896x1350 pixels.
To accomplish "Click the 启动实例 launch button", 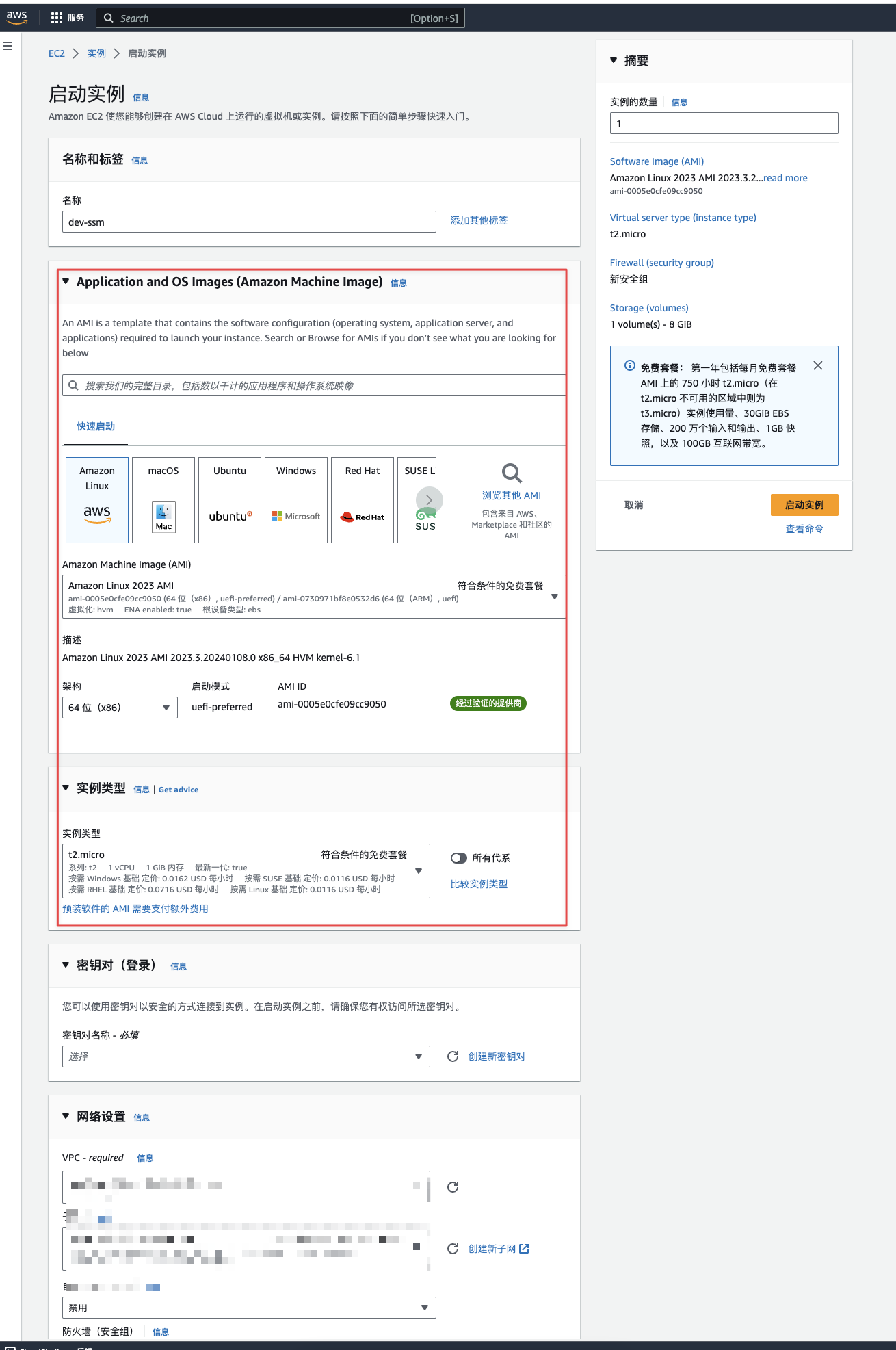I will click(x=804, y=505).
